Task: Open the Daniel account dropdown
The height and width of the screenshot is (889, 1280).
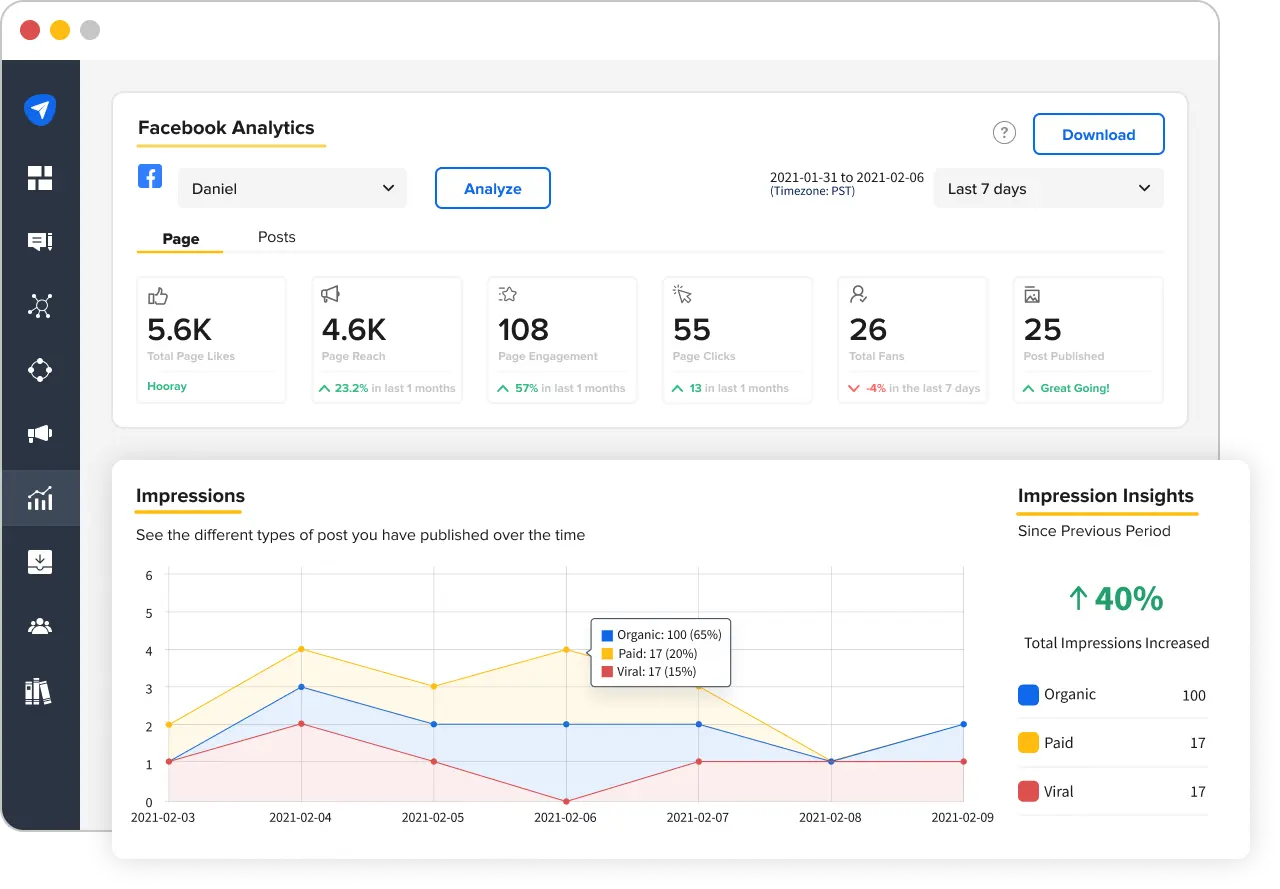Action: click(292, 188)
